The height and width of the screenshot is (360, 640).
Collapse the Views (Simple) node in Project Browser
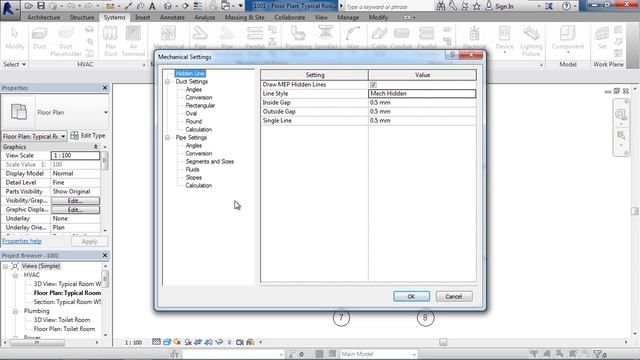tap(5, 266)
